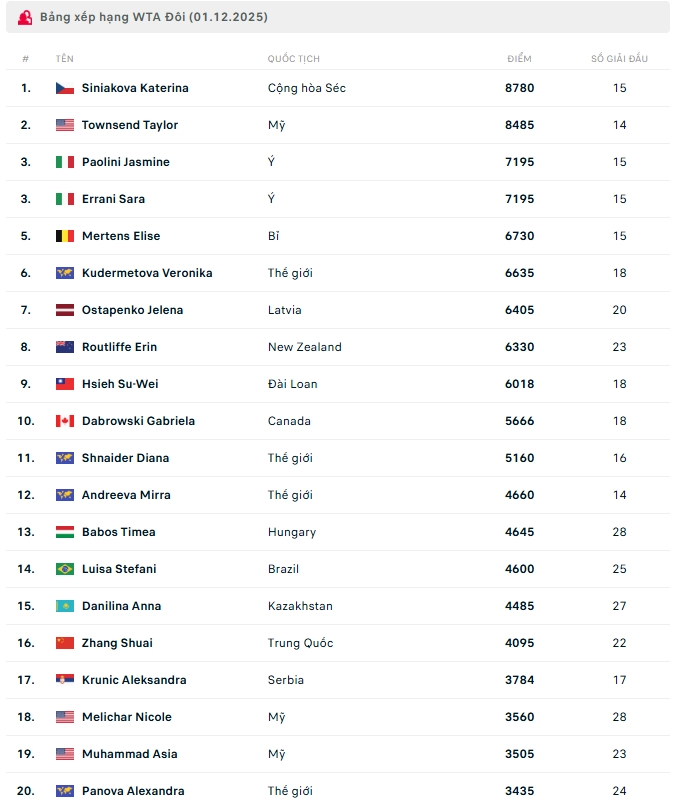Click the Hungarian flag beside Babos Timea
The image size is (678, 805).
click(x=65, y=532)
